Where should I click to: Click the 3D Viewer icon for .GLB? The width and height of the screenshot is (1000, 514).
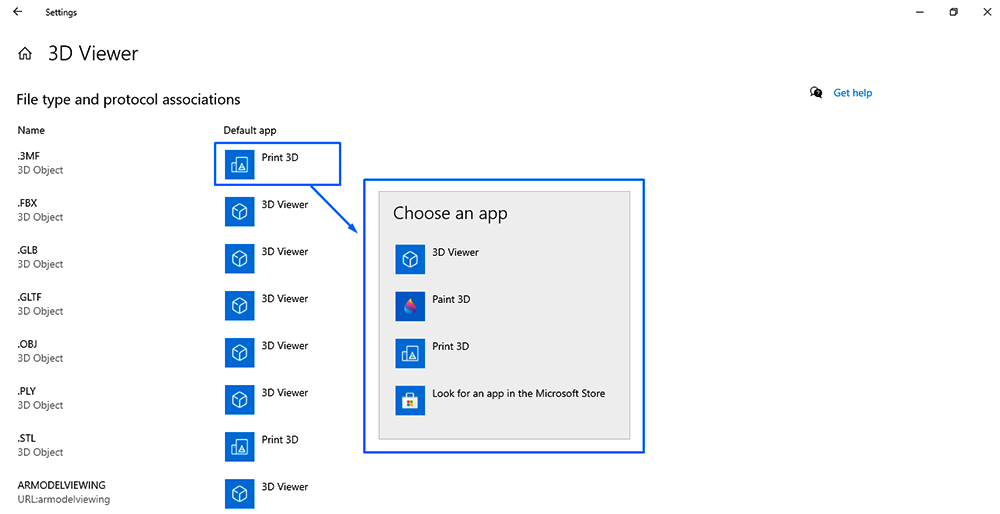(240, 259)
